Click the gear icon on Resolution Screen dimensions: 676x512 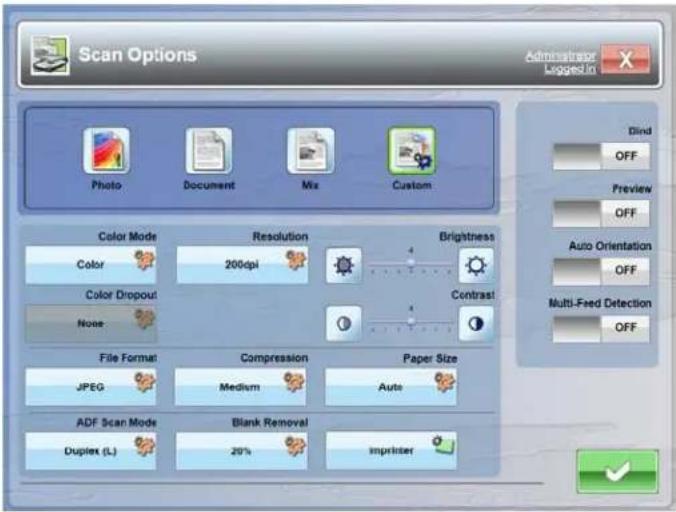pyautogui.click(x=296, y=260)
